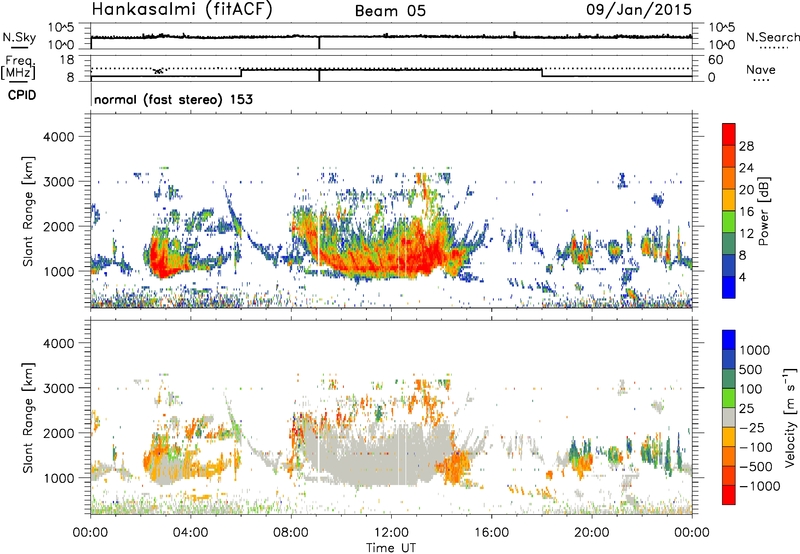The image size is (800, 554).
Task: Click the 'Beam 05' label
Action: (x=390, y=11)
